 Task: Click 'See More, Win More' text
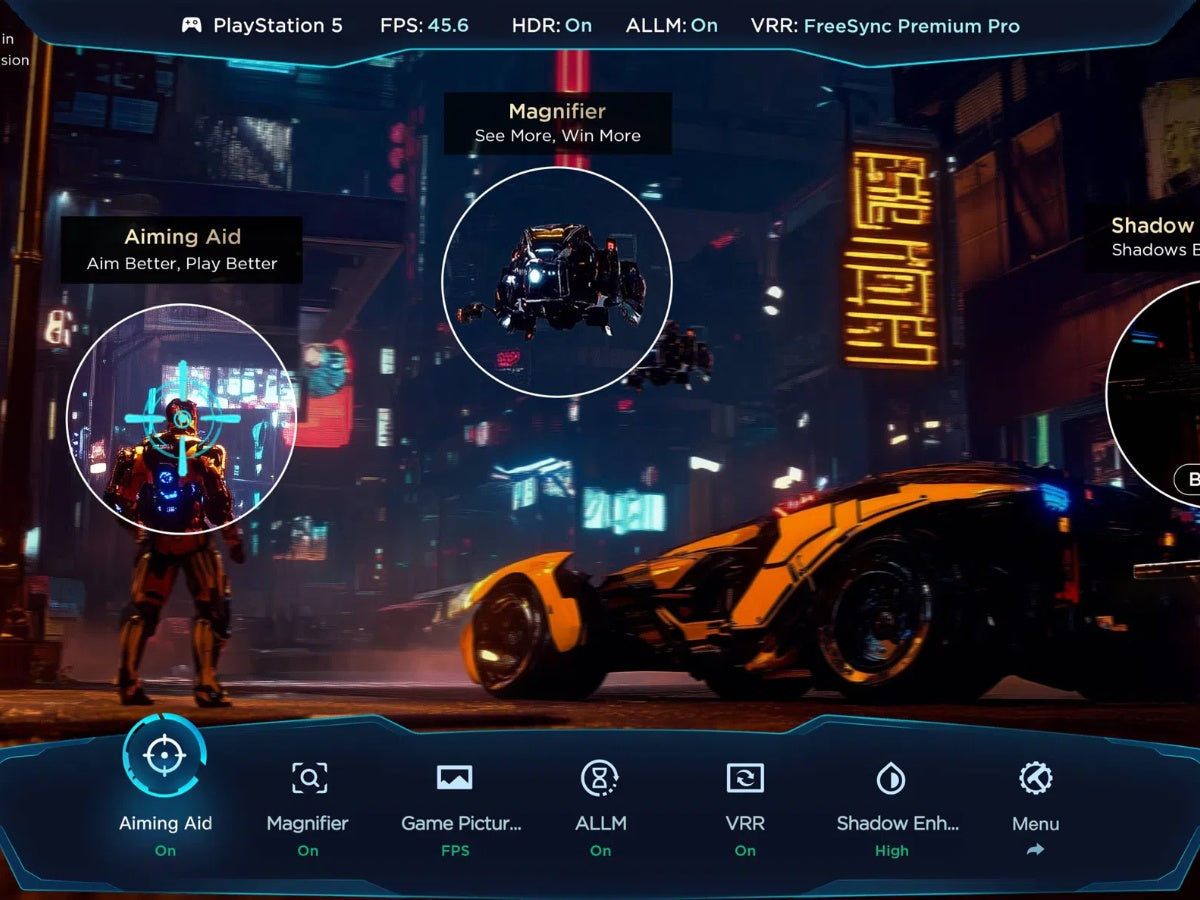click(557, 136)
